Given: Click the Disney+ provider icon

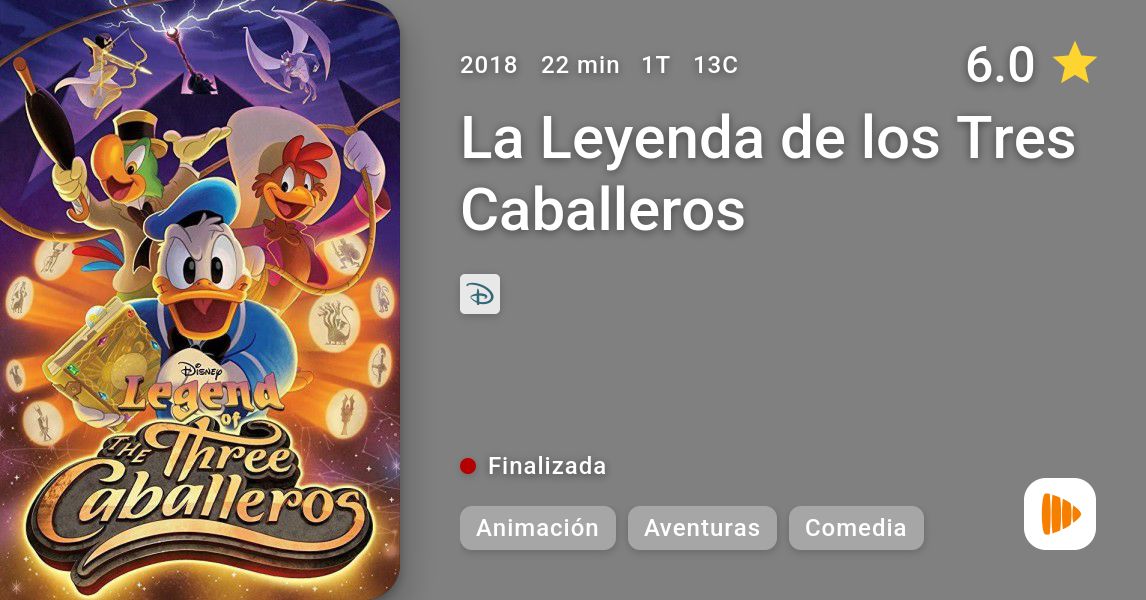Looking at the screenshot, I should click(480, 294).
